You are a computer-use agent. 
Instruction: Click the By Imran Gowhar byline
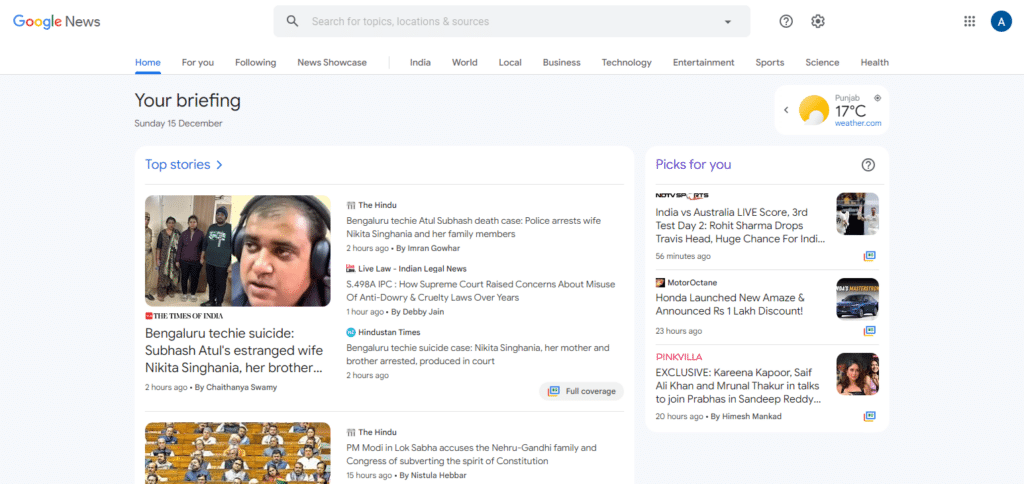pos(428,248)
